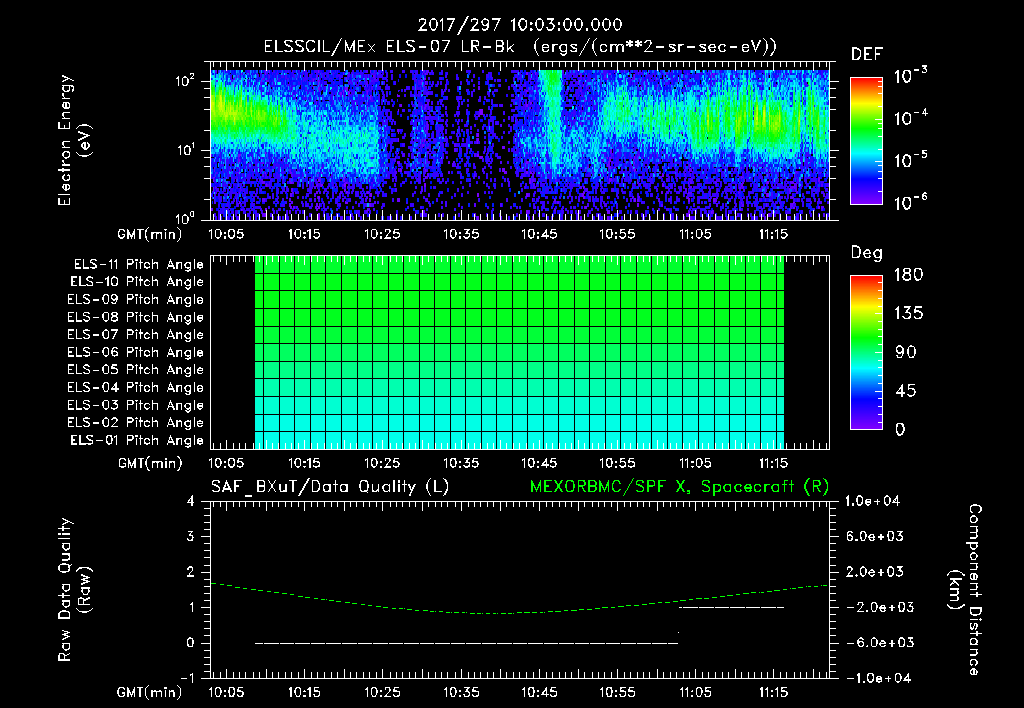Select the ELS-06 Pitch Angle row label

pyautogui.click(x=136, y=353)
